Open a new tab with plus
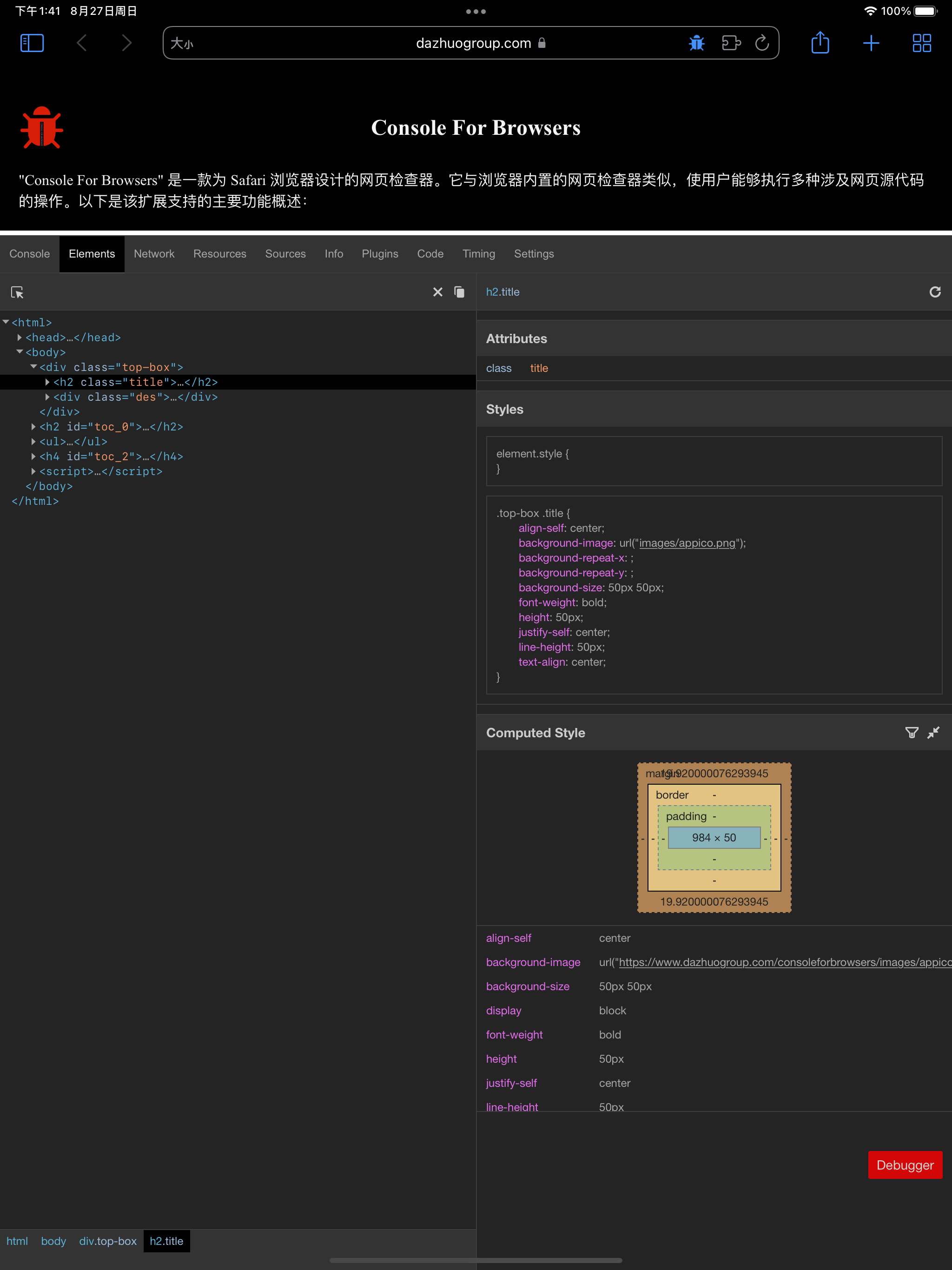Screen dimensions: 952x1270 [x=871, y=43]
